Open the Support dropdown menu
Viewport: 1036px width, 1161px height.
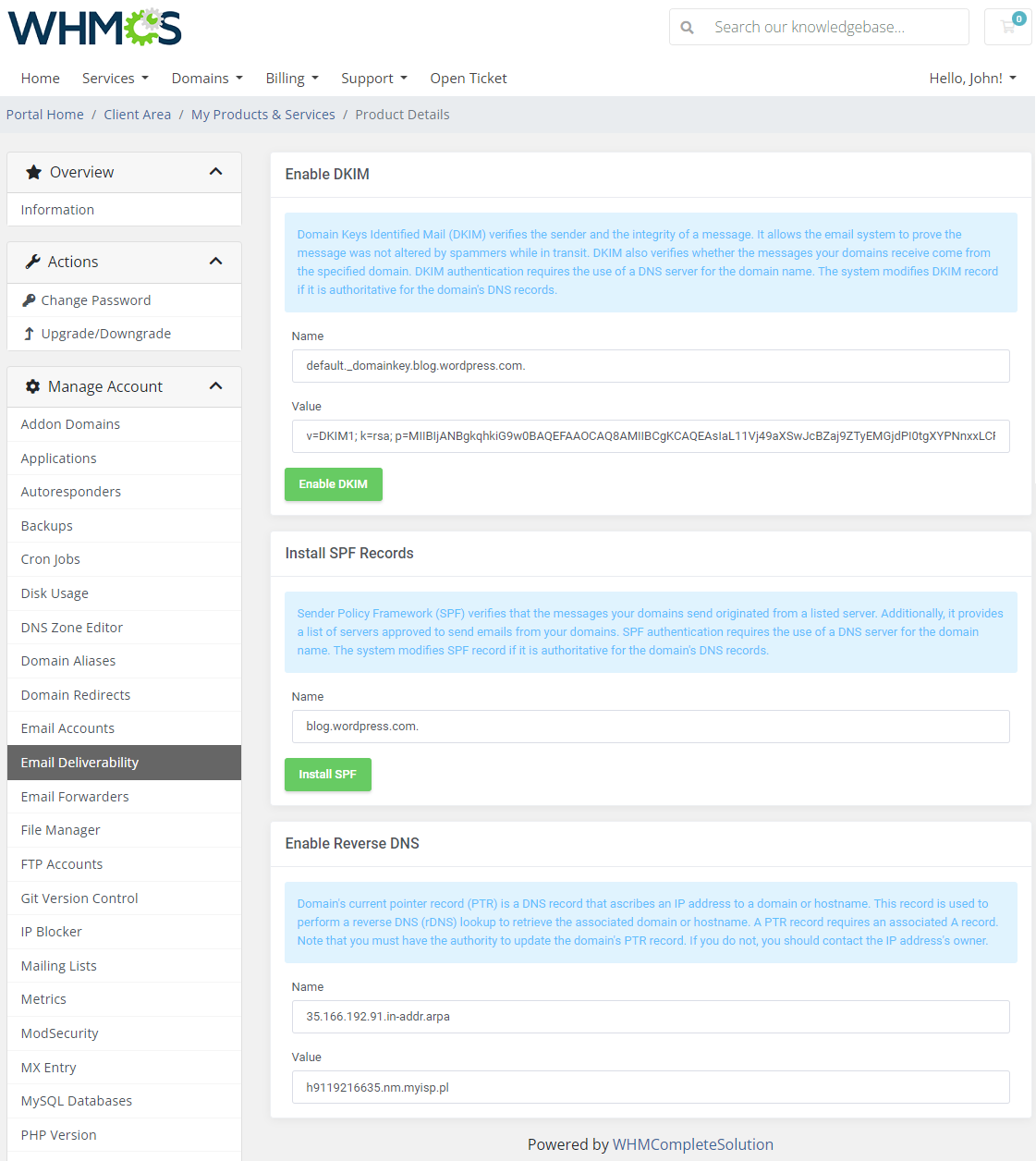[x=374, y=79]
